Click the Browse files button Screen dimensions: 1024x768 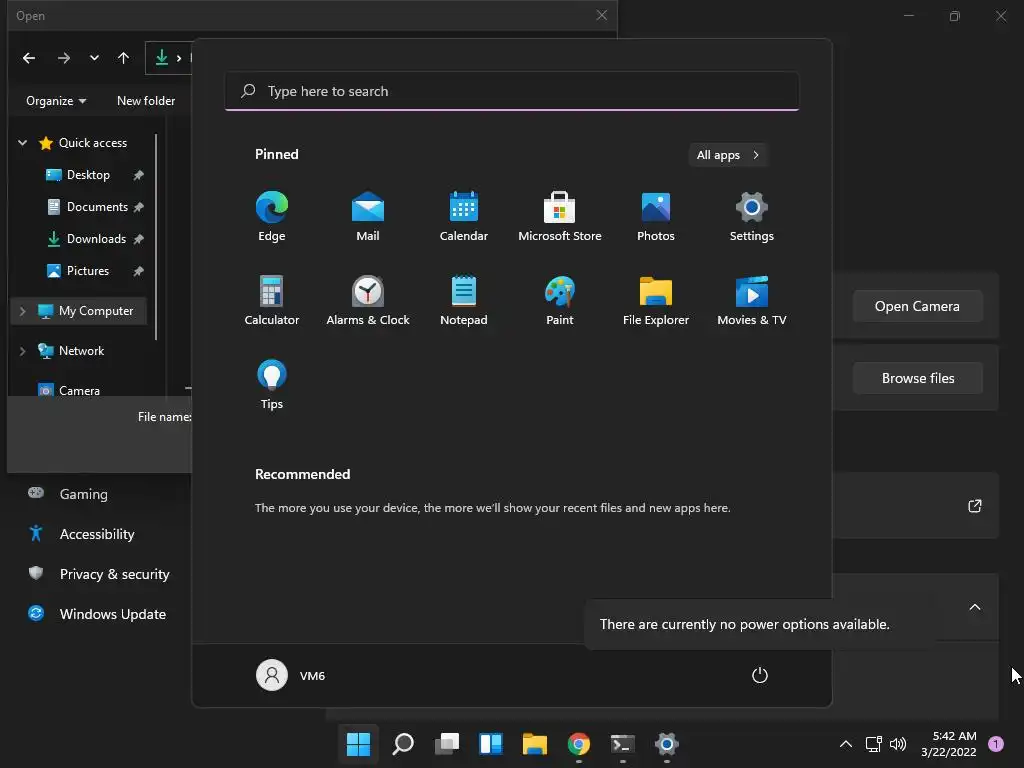[918, 378]
